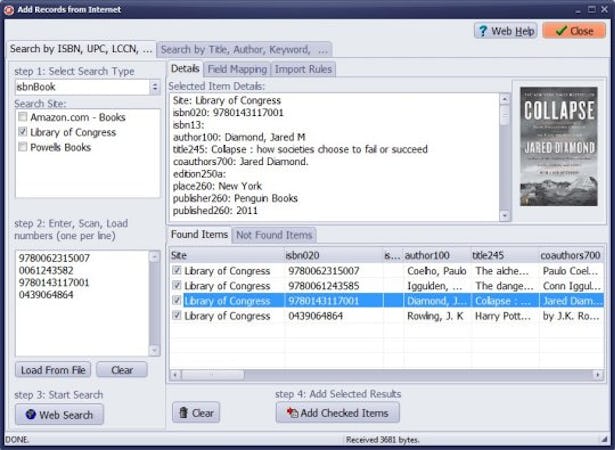Click Clear button beside Add Checked Items
Image resolution: width=615 pixels, height=450 pixels.
[x=196, y=413]
